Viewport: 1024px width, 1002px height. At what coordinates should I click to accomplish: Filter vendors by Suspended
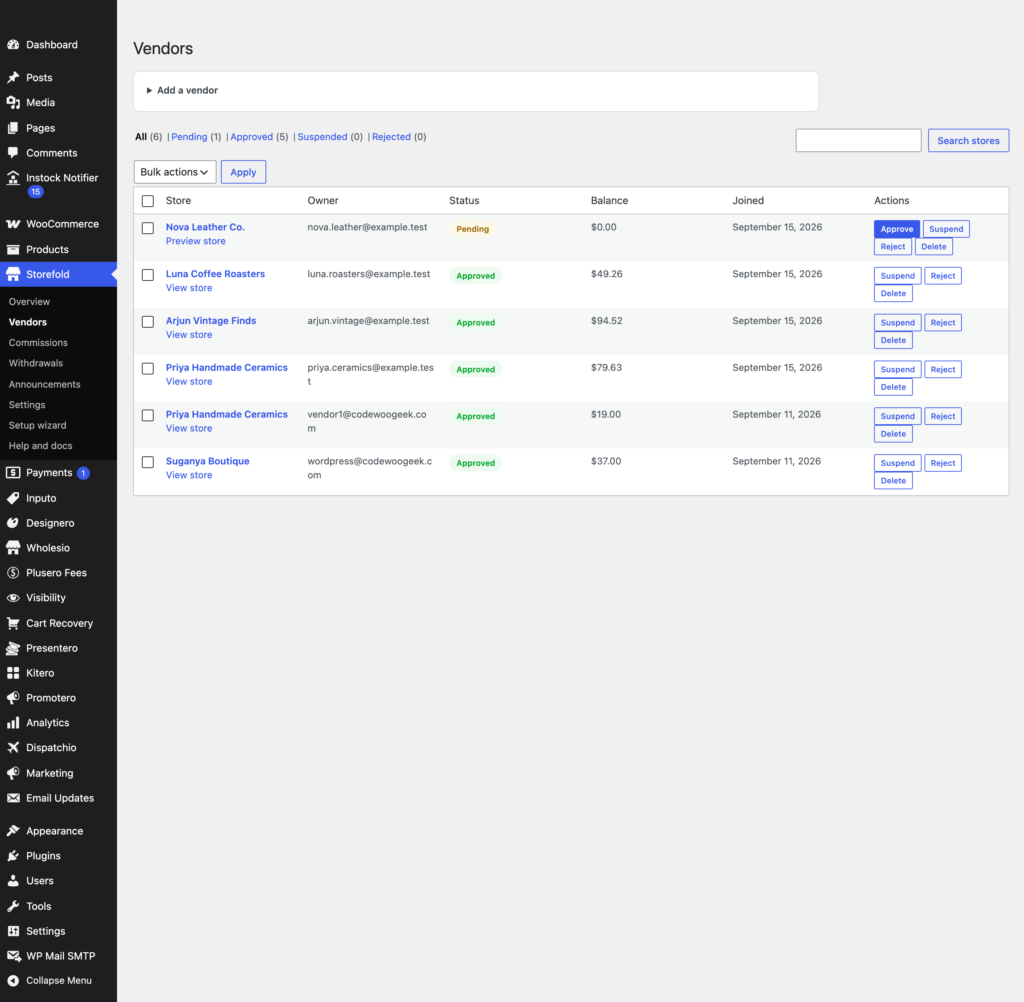[x=322, y=137]
